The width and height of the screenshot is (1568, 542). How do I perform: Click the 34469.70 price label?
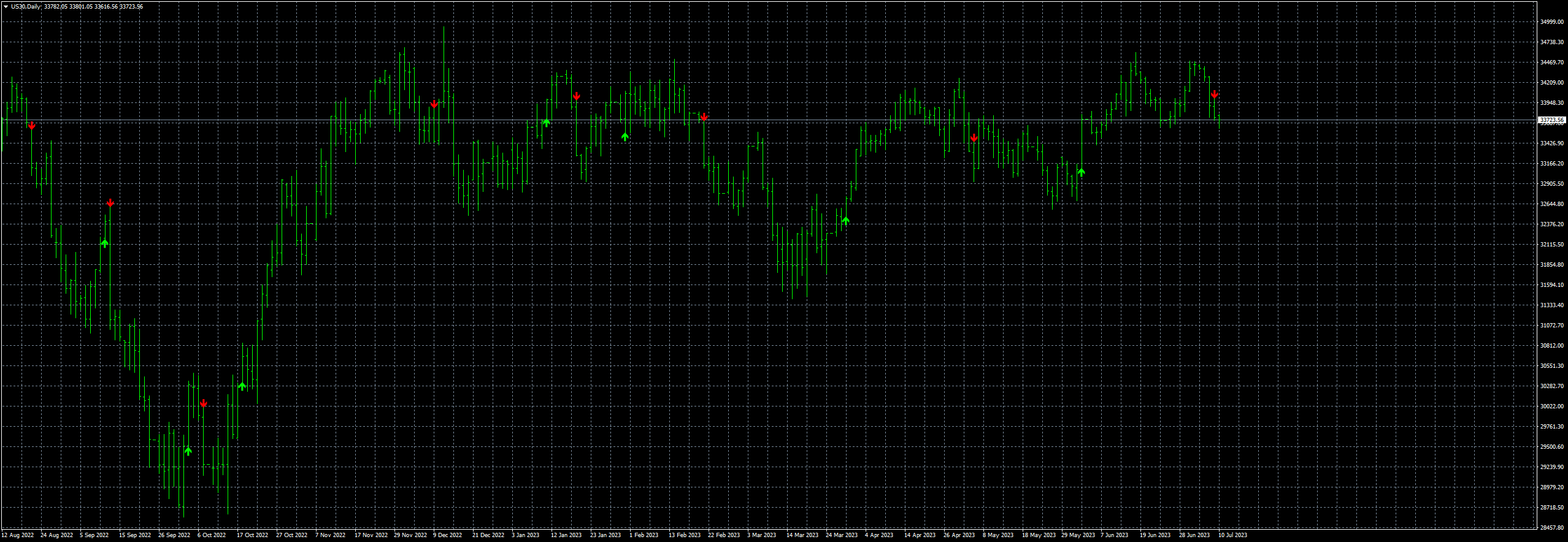click(1552, 63)
